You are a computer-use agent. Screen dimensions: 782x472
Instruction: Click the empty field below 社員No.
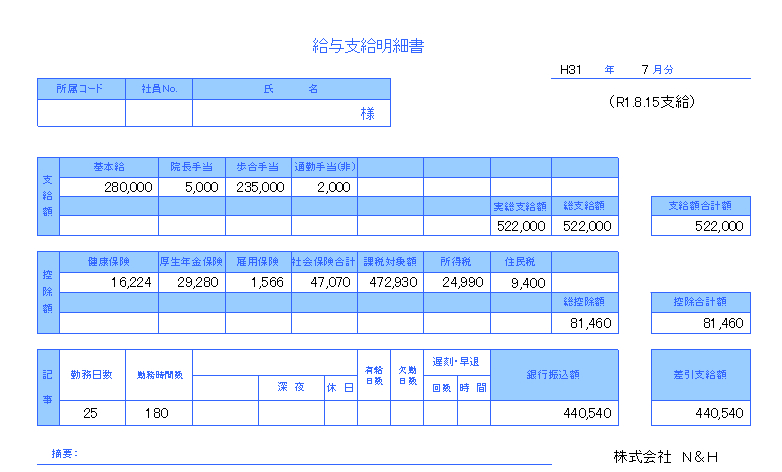click(159, 113)
